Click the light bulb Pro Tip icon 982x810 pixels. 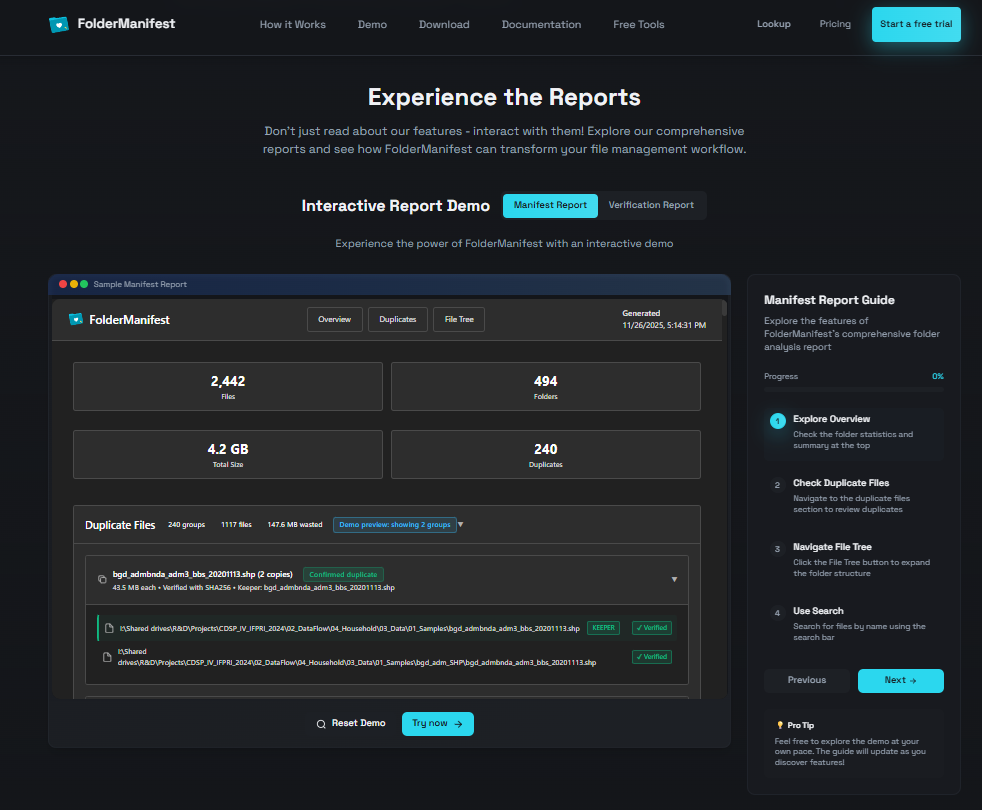780,725
